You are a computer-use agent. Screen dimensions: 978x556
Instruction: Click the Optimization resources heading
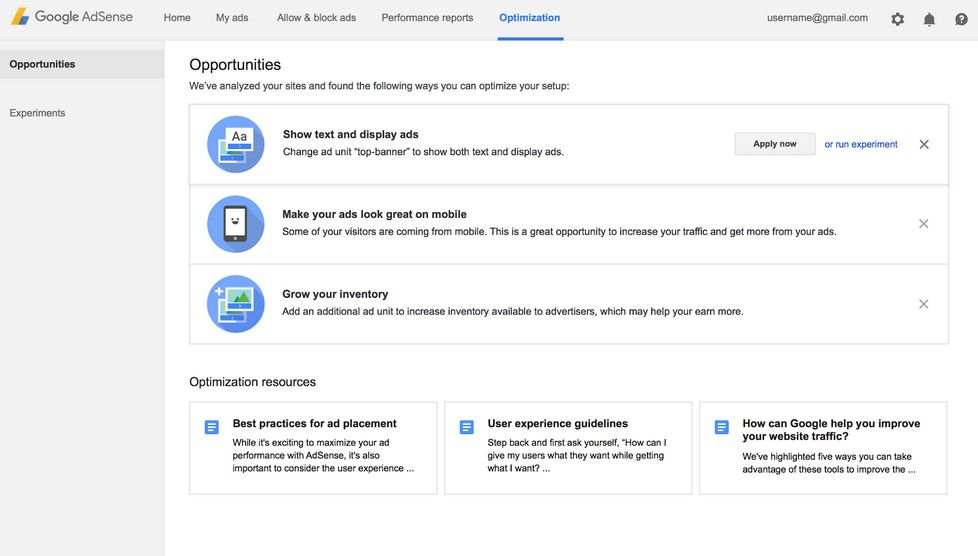[253, 382]
